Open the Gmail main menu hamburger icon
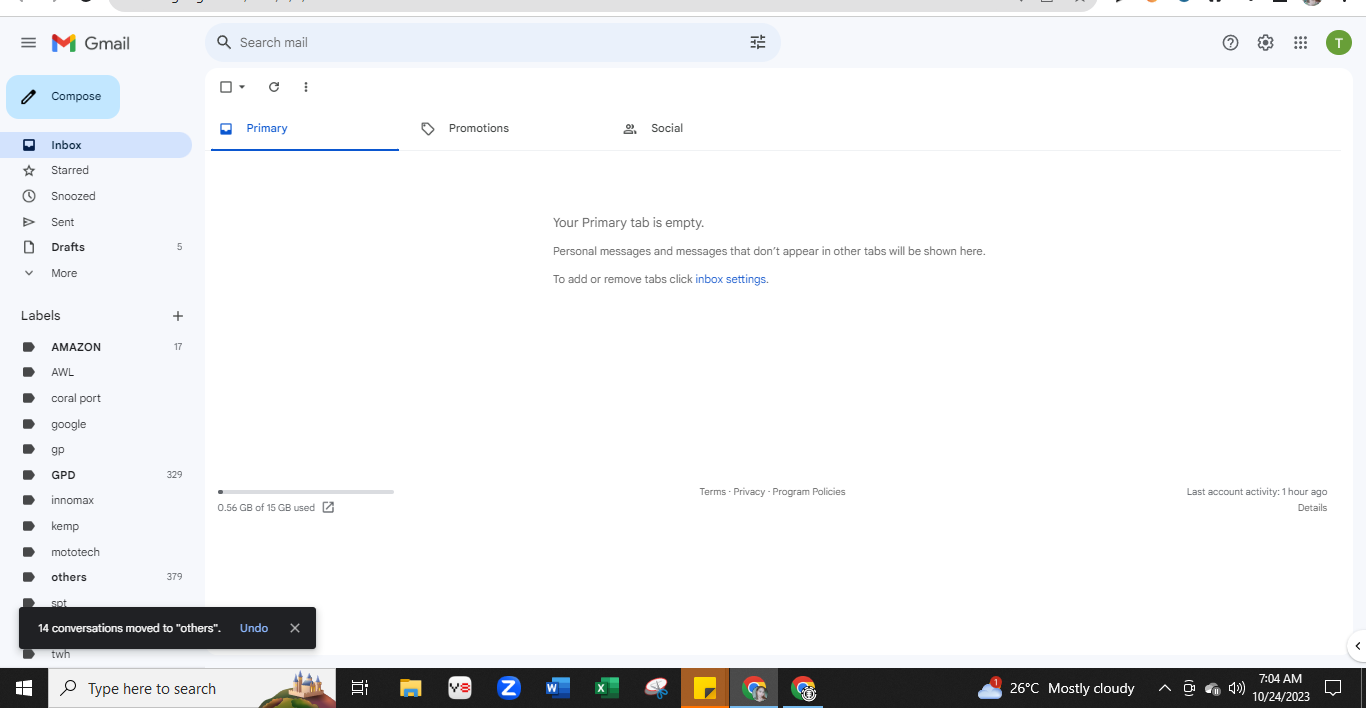Screen dimensions: 1366x708 click(28, 43)
